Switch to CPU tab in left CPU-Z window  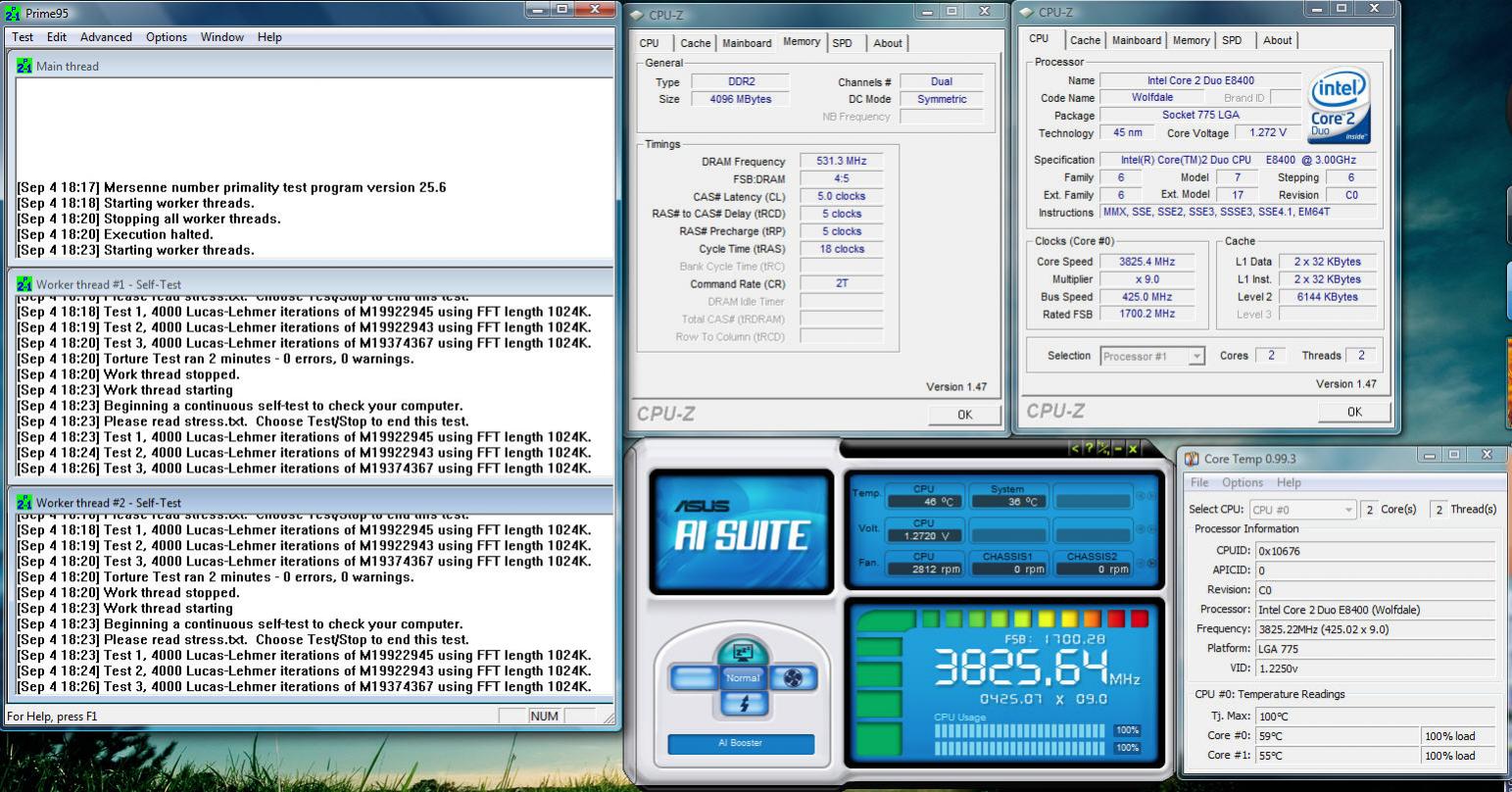[x=650, y=43]
